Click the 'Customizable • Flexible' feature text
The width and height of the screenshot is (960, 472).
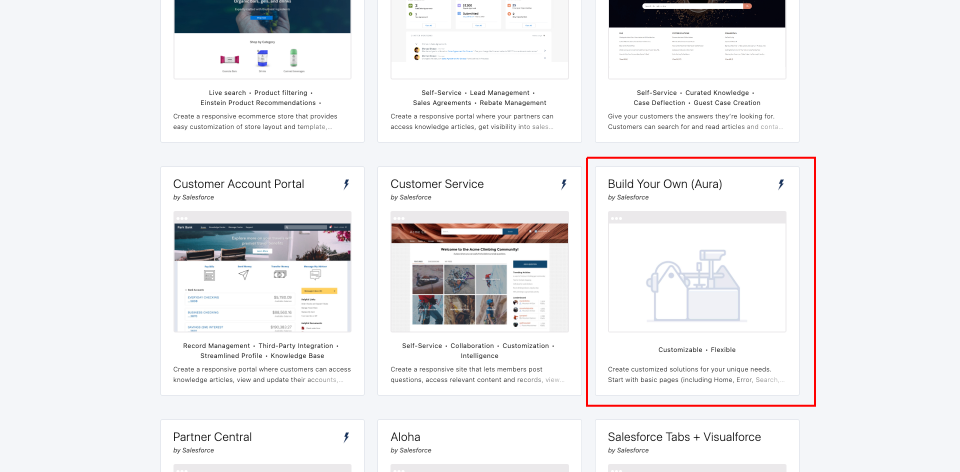(x=696, y=350)
